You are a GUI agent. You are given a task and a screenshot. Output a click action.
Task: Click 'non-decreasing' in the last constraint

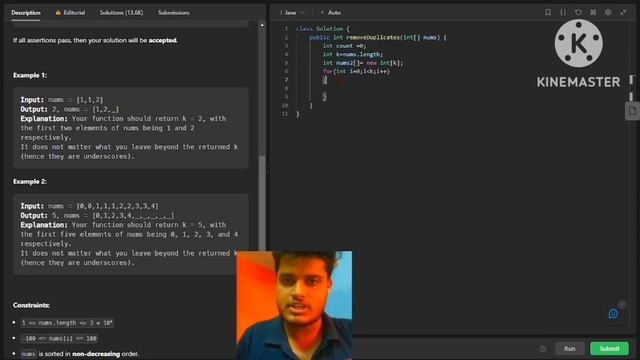point(96,353)
